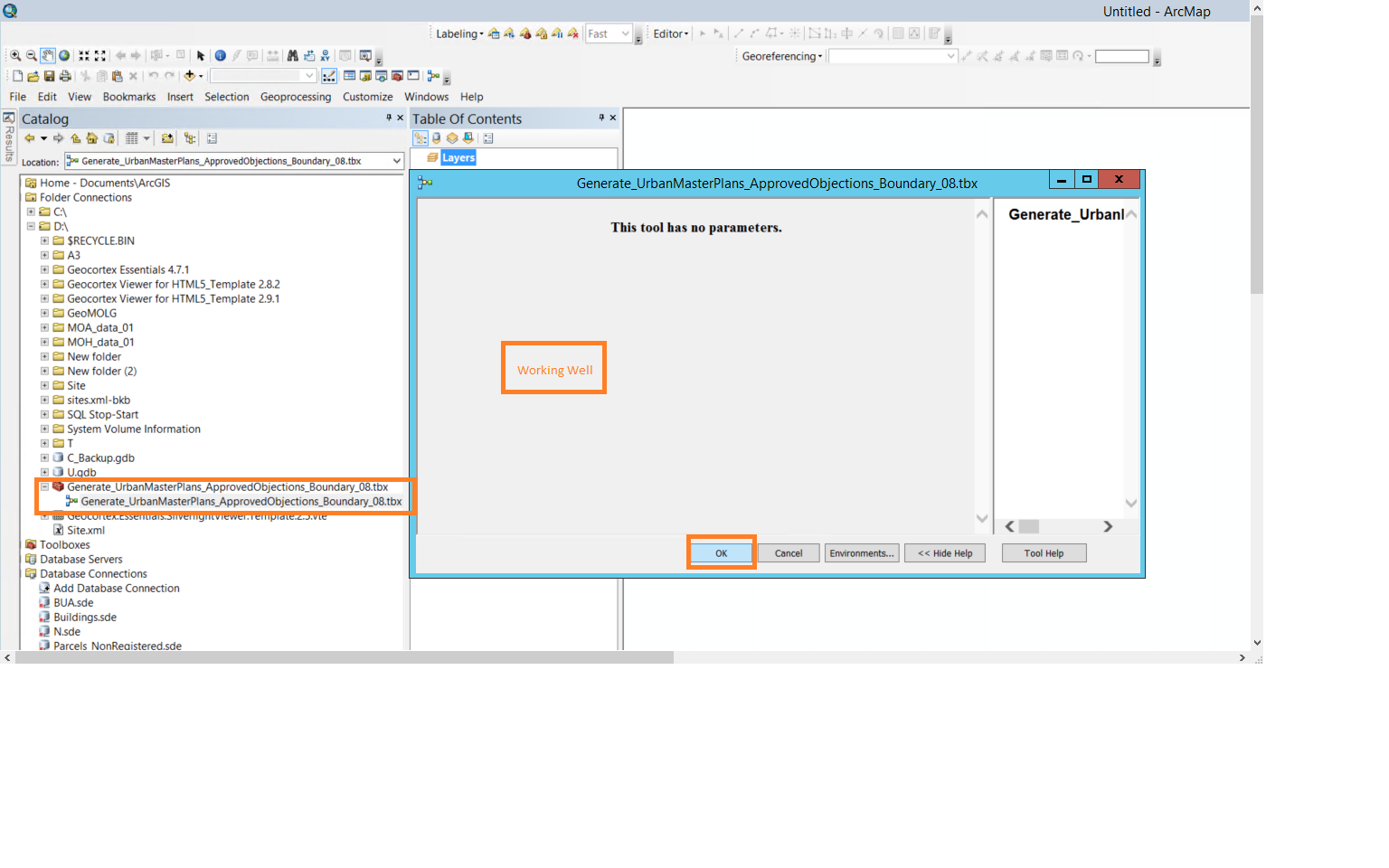Screen dimensions: 1389x868
Task: Click the Georeferencing layer combo box
Action: [x=893, y=56]
